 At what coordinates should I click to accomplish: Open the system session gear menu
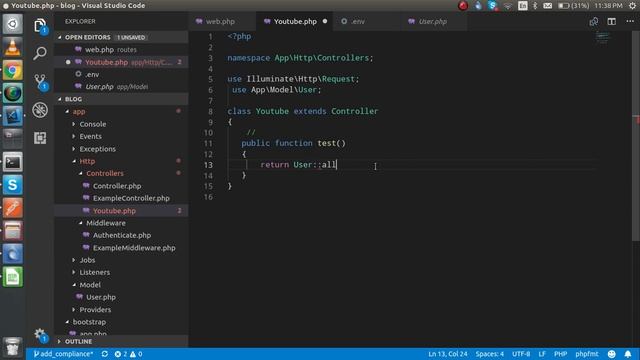[x=633, y=6]
